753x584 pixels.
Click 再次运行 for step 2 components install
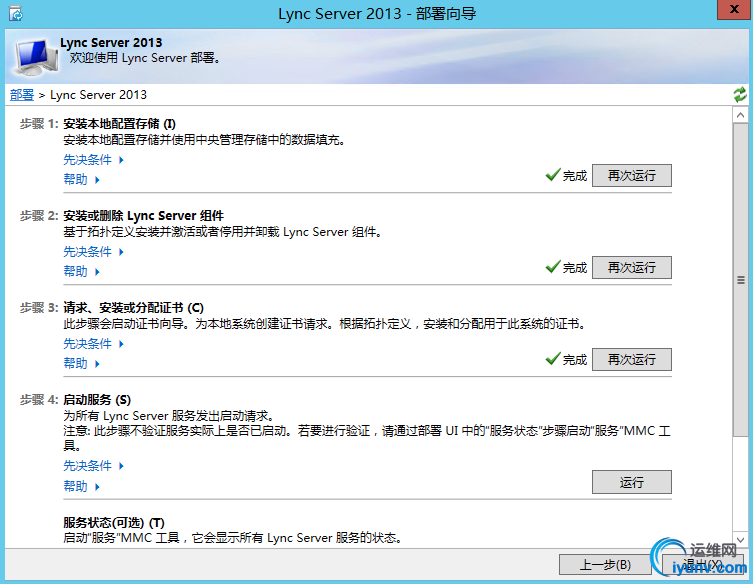(x=632, y=268)
